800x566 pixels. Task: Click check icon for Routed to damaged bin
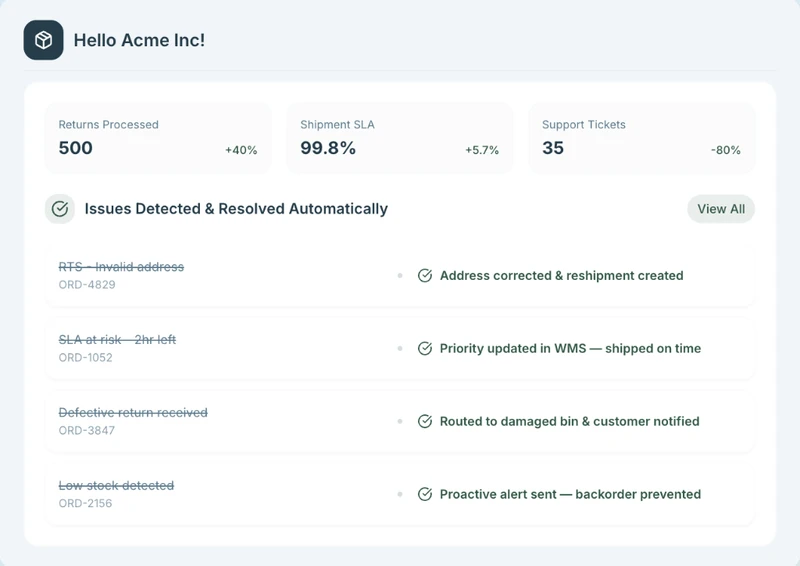point(425,422)
